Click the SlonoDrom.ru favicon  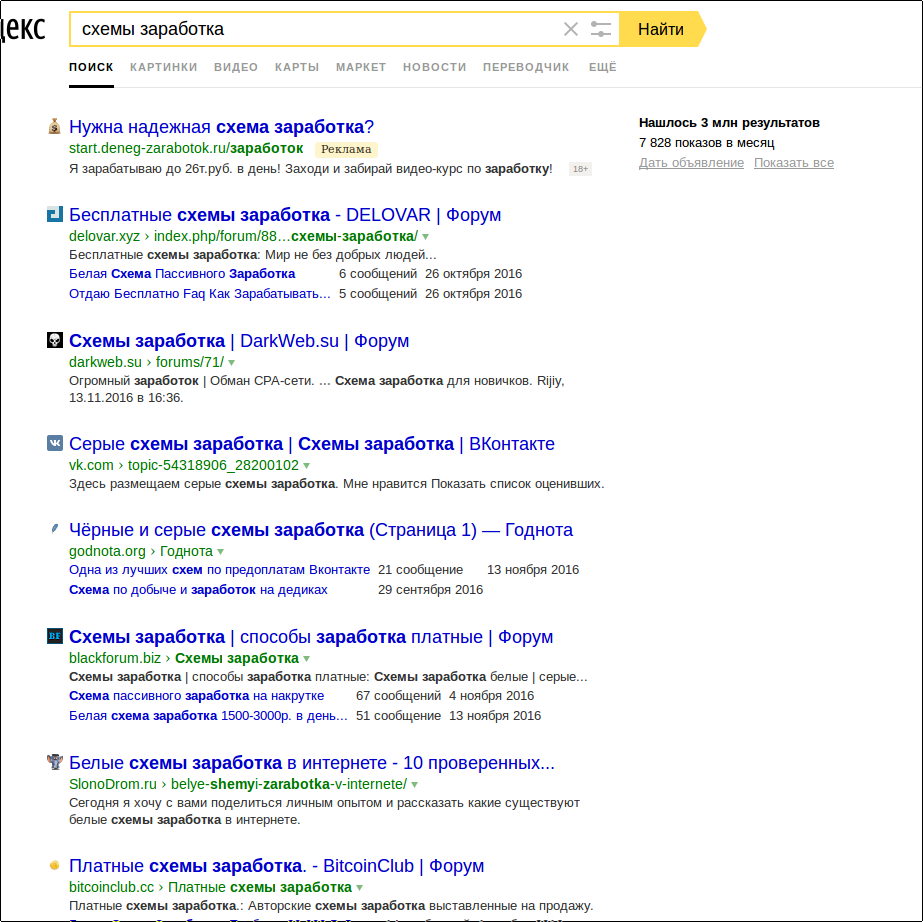point(55,762)
